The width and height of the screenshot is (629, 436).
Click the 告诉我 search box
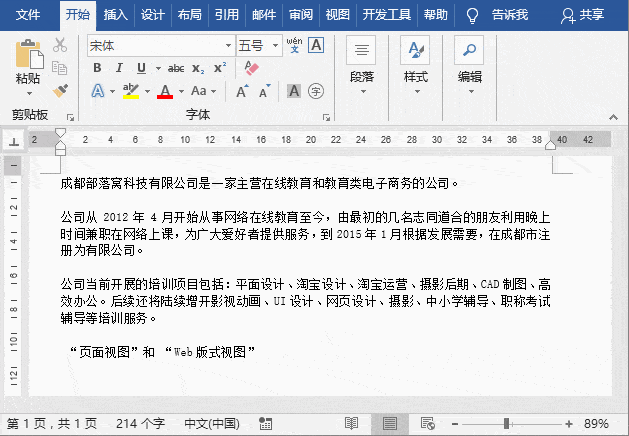click(498, 15)
